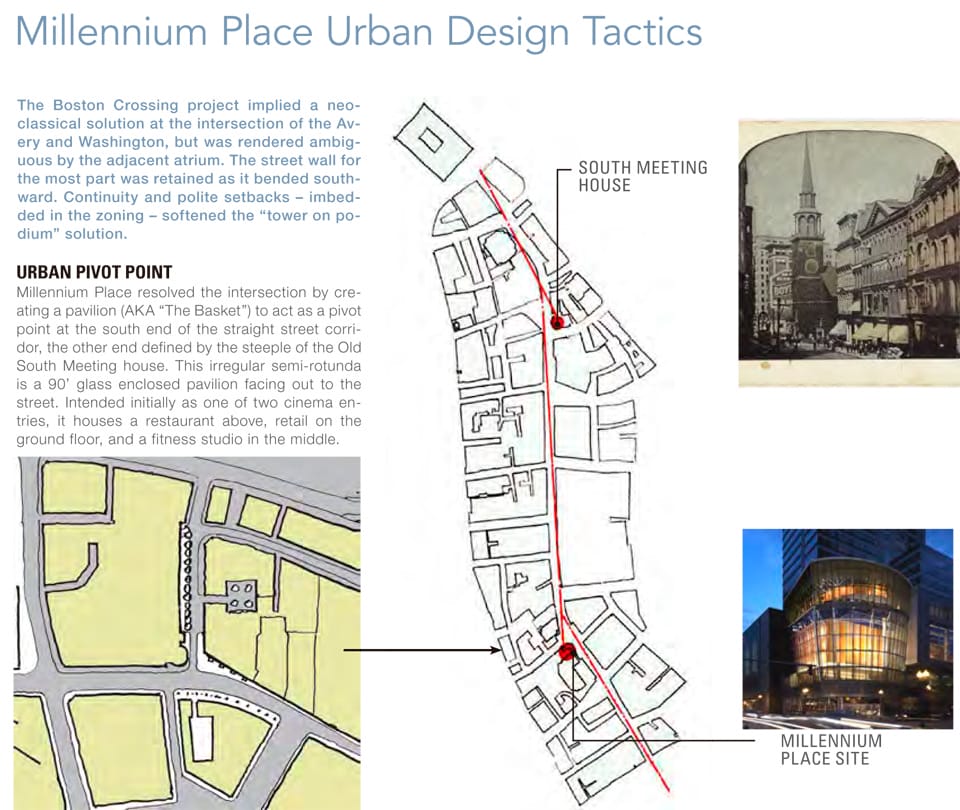Click the rotated square block atop the map
960x810 pixels.
pos(433,143)
